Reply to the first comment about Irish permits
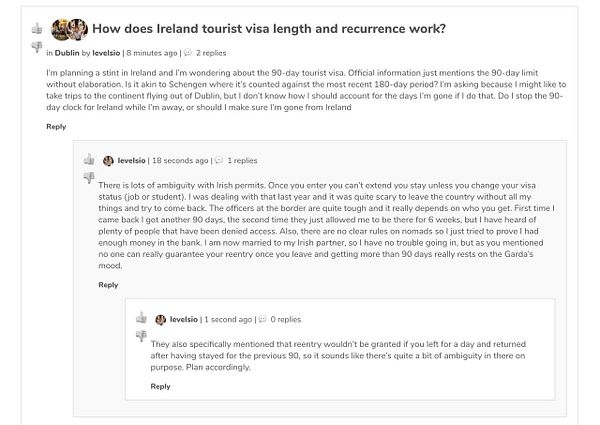The height and width of the screenshot is (425, 600). point(108,285)
